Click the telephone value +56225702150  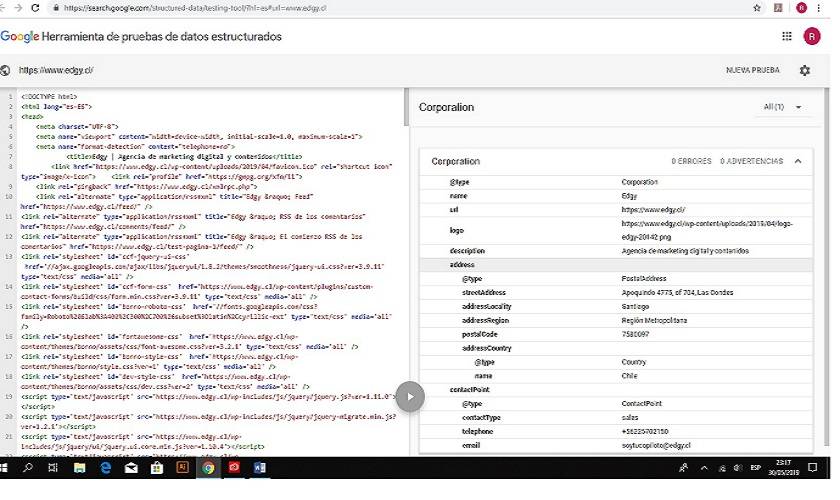tap(644, 431)
